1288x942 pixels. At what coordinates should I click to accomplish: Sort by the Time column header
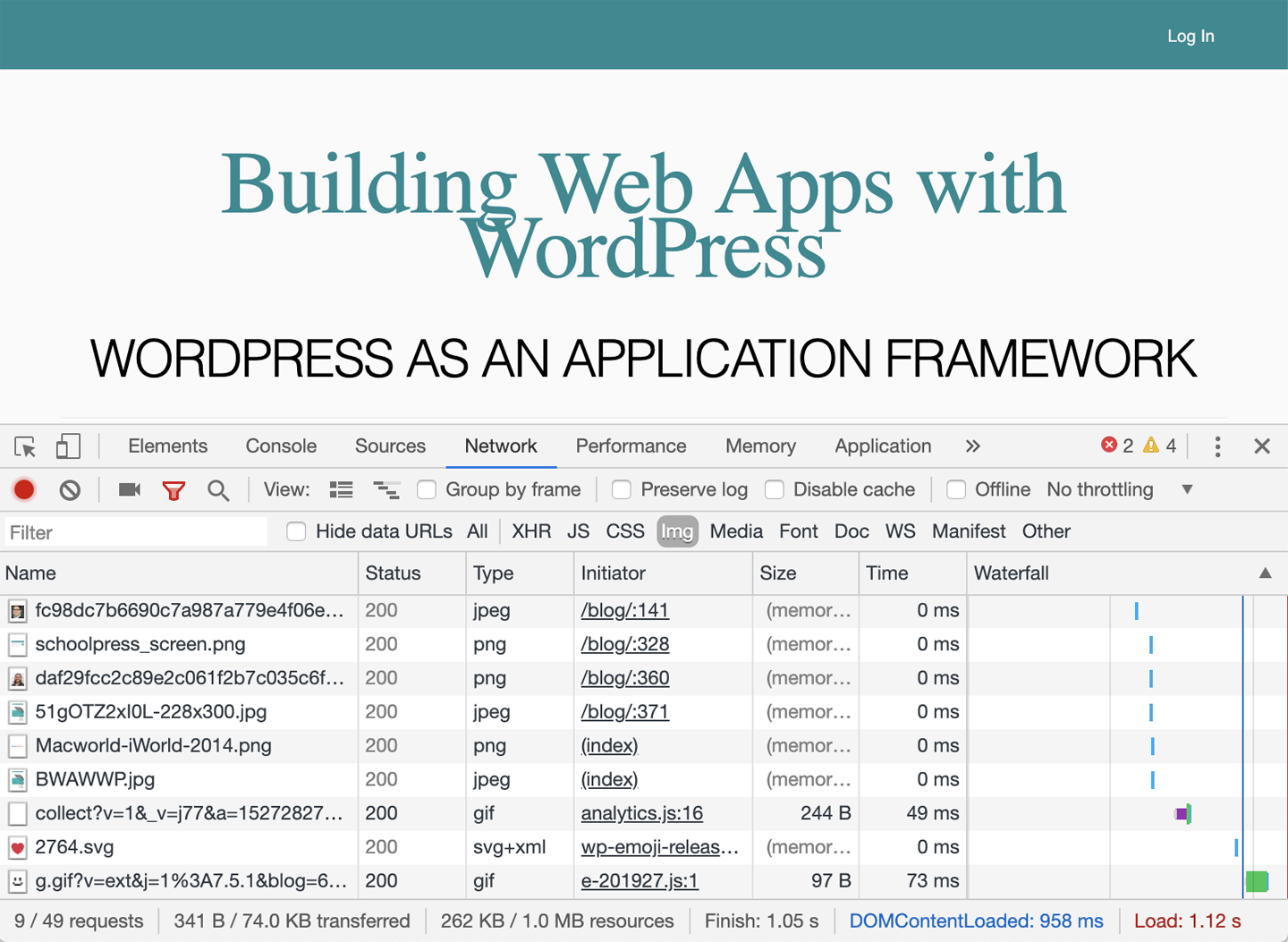point(913,573)
